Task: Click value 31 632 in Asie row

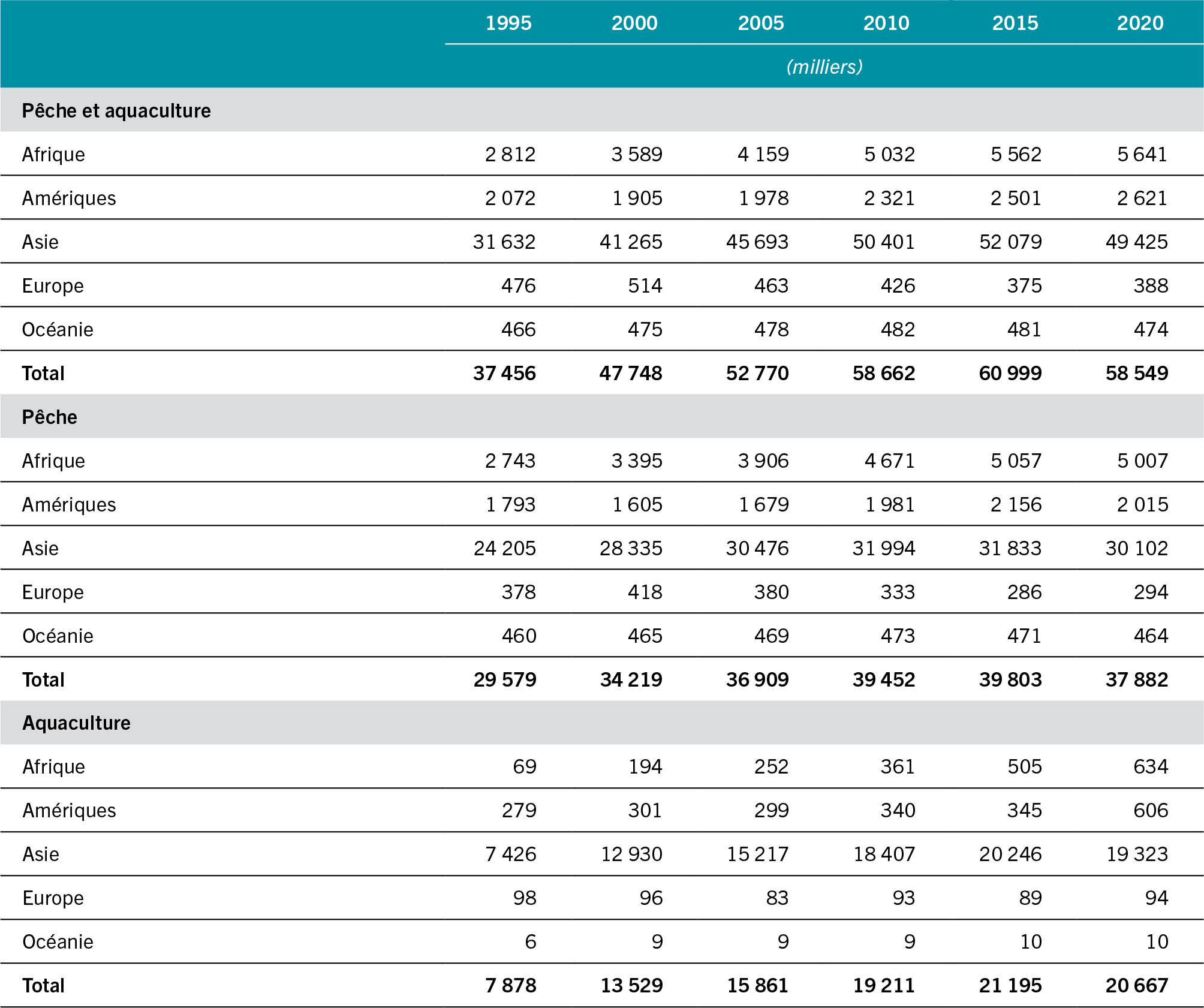Action: (504, 242)
